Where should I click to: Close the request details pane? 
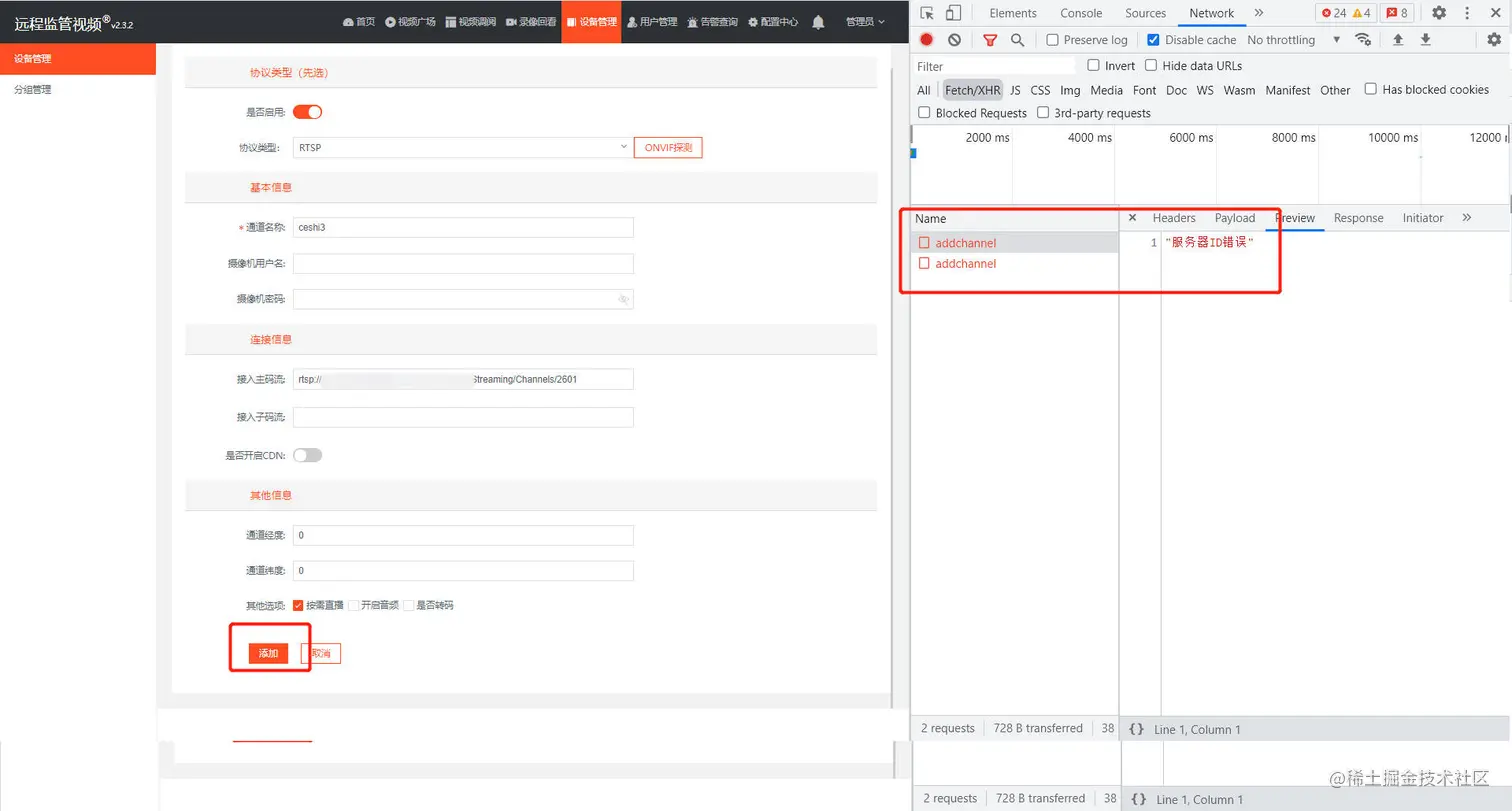1132,218
